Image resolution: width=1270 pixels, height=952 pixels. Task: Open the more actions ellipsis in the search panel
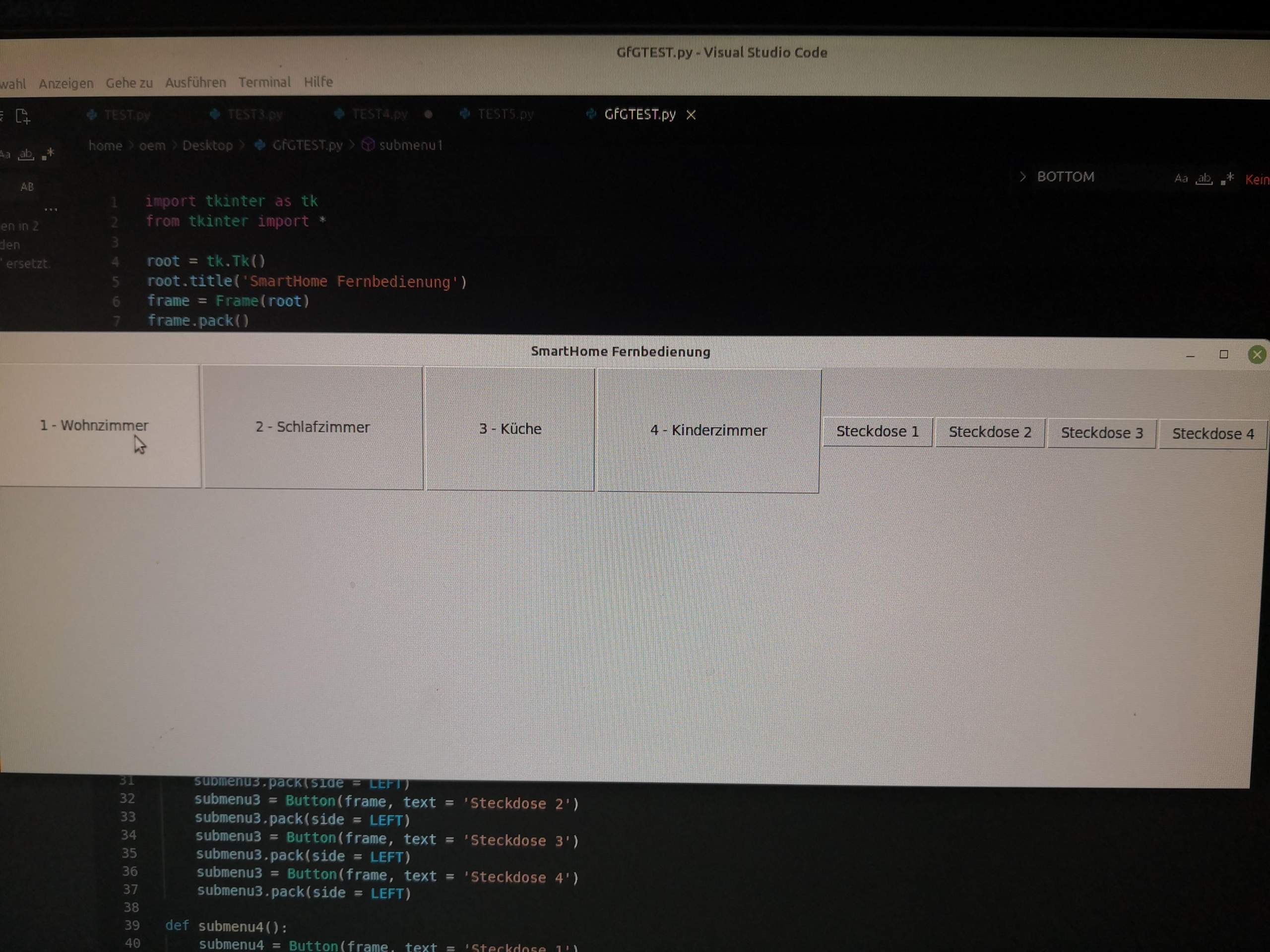point(51,208)
